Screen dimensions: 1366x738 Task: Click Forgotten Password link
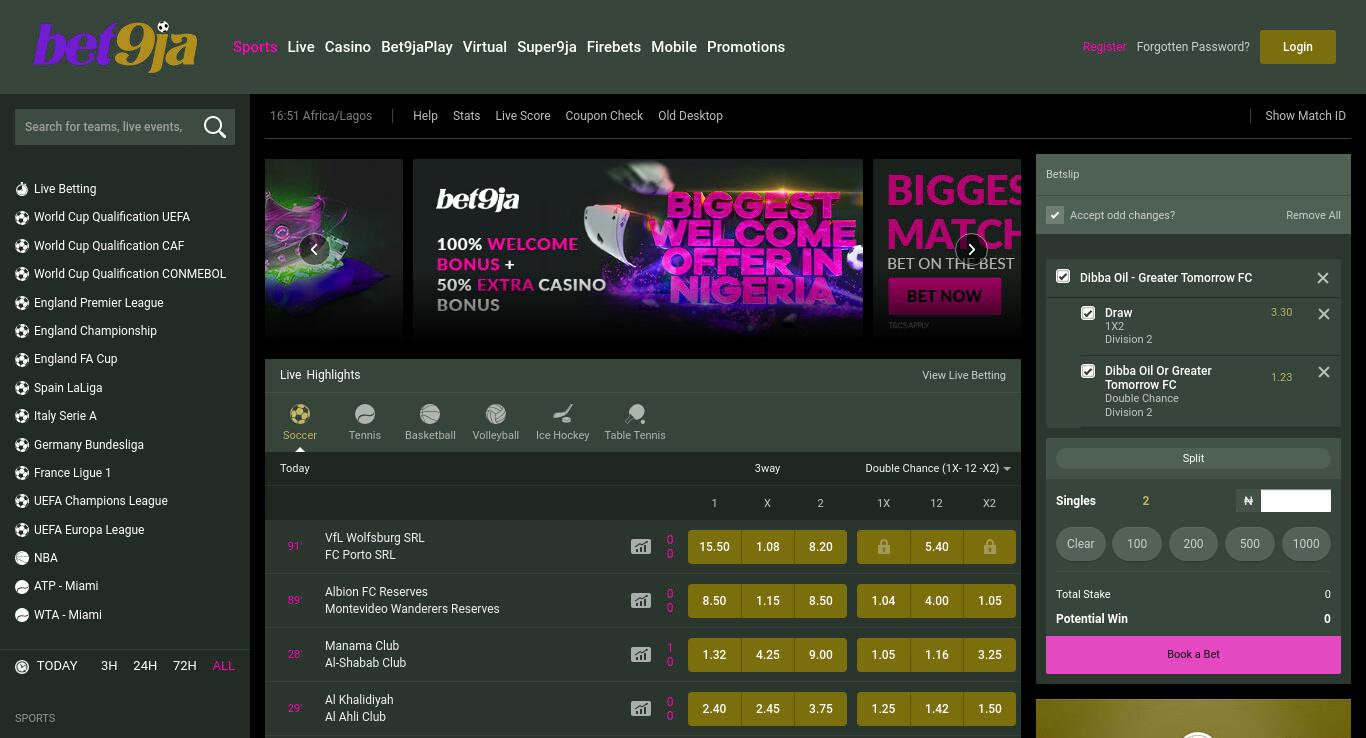pyautogui.click(x=1193, y=47)
